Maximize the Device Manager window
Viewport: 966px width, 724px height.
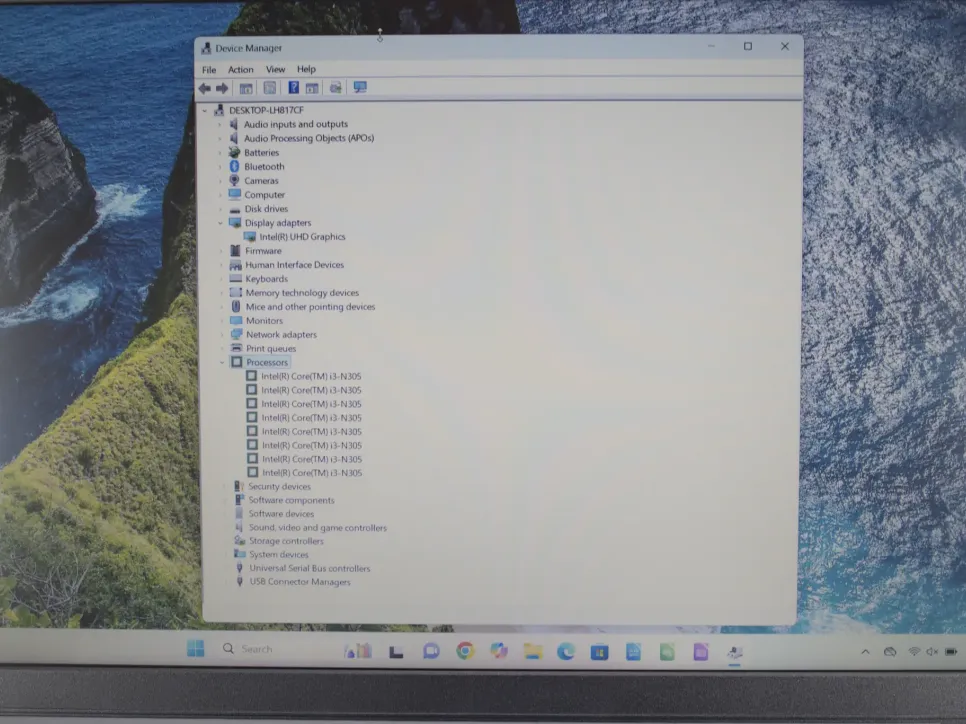pyautogui.click(x=748, y=46)
